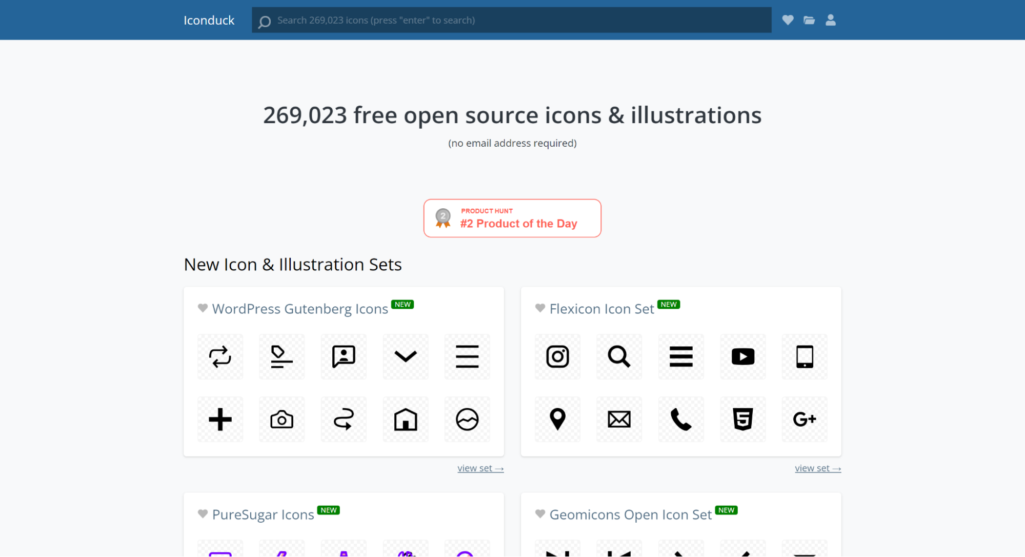
Task: Click the envelope mail icon
Action: pos(619,419)
